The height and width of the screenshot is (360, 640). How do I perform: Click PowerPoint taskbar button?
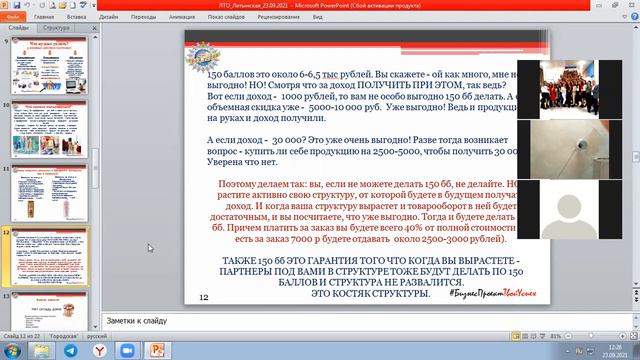click(x=157, y=351)
